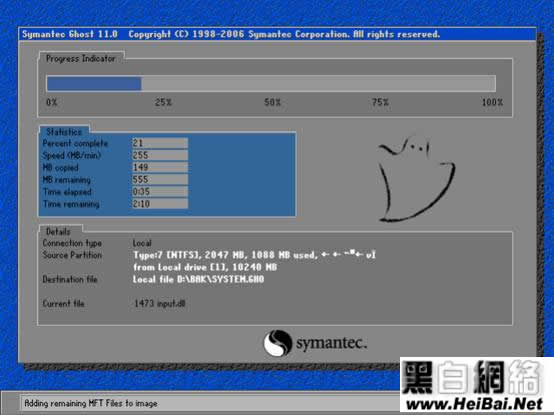
Task: Click the Time remaining value 2:10
Action: (x=160, y=204)
